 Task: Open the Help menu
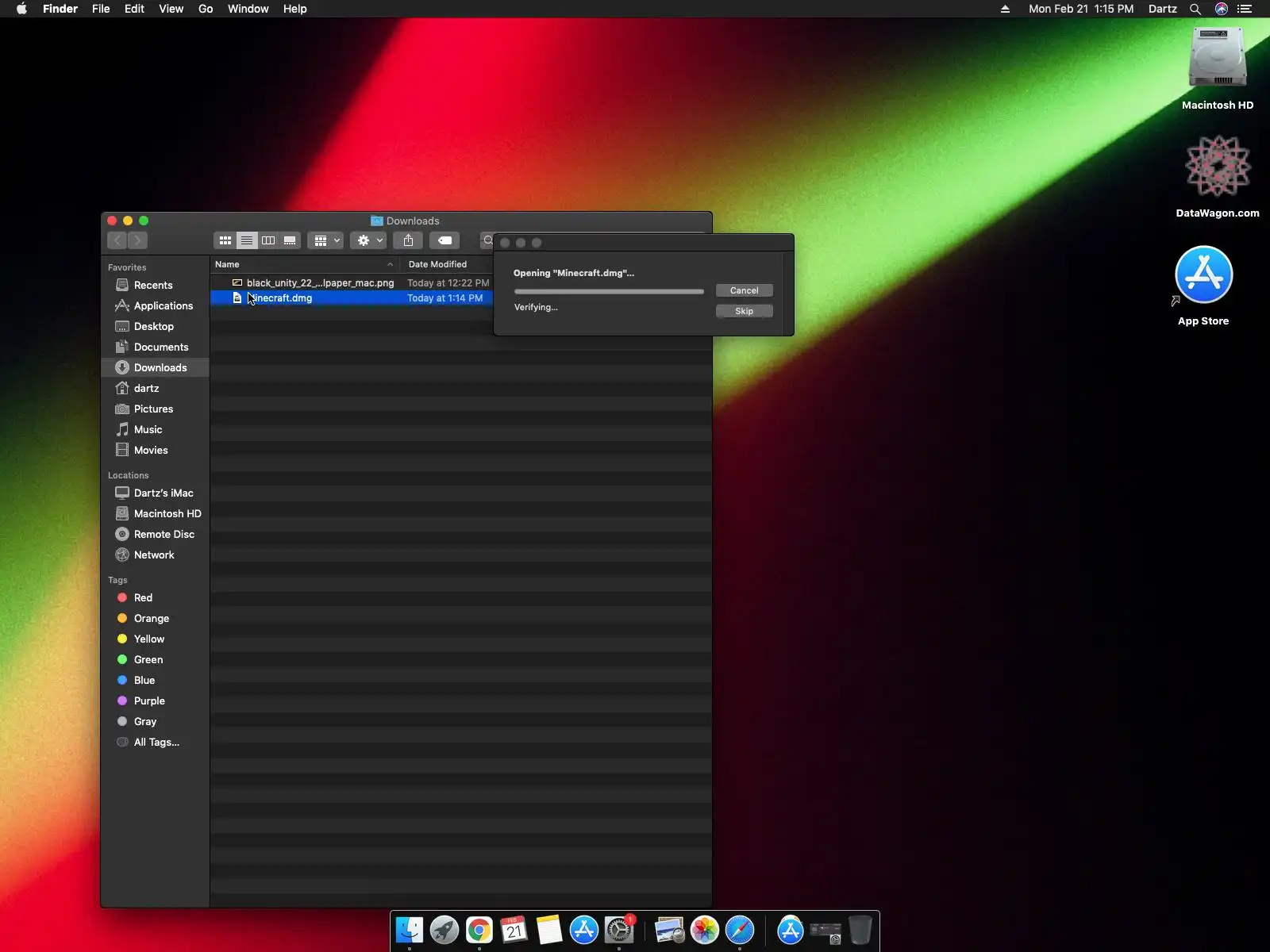pyautogui.click(x=294, y=9)
